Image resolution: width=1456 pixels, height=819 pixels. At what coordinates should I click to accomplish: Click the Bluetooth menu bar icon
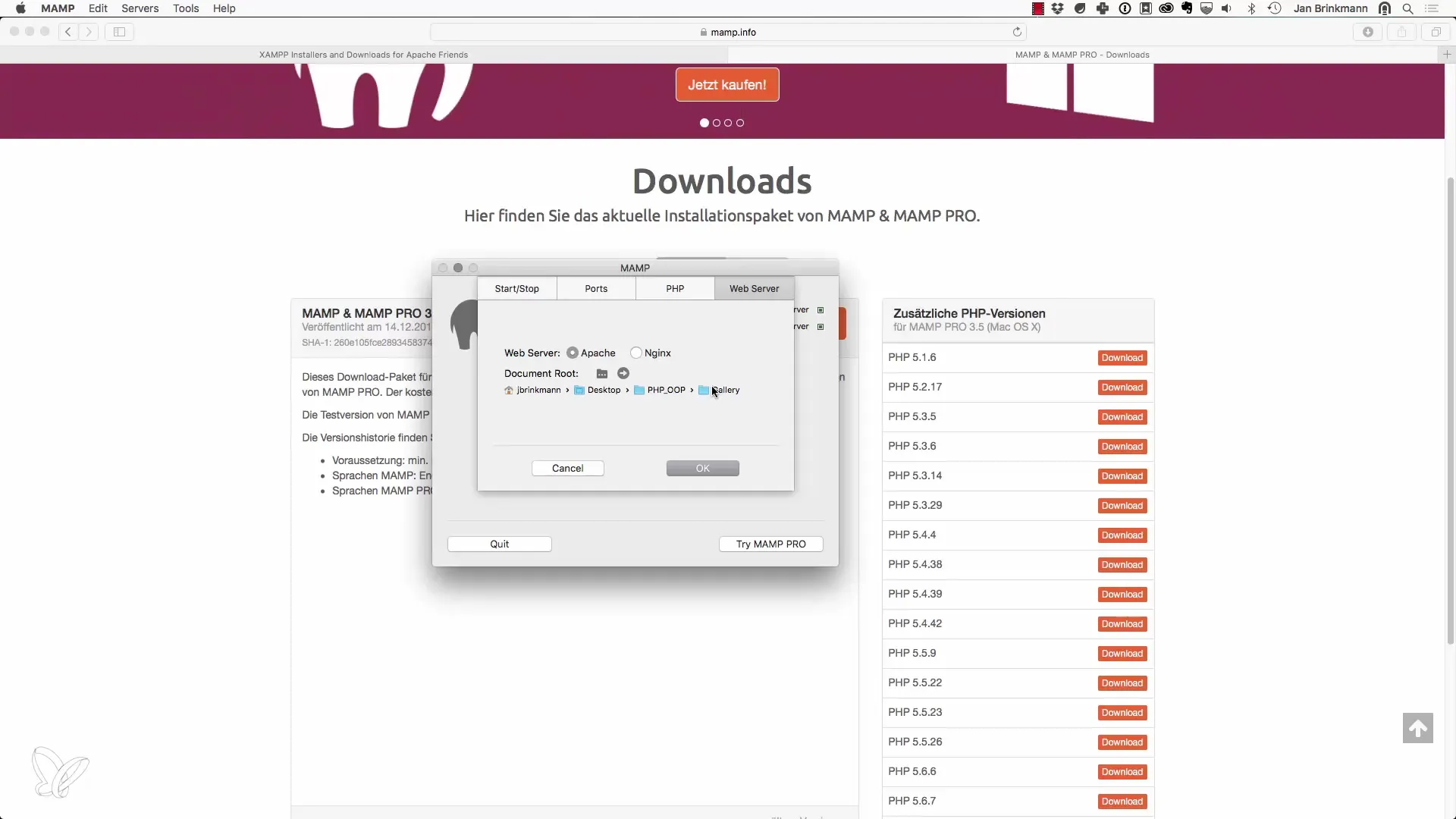pyautogui.click(x=1252, y=8)
